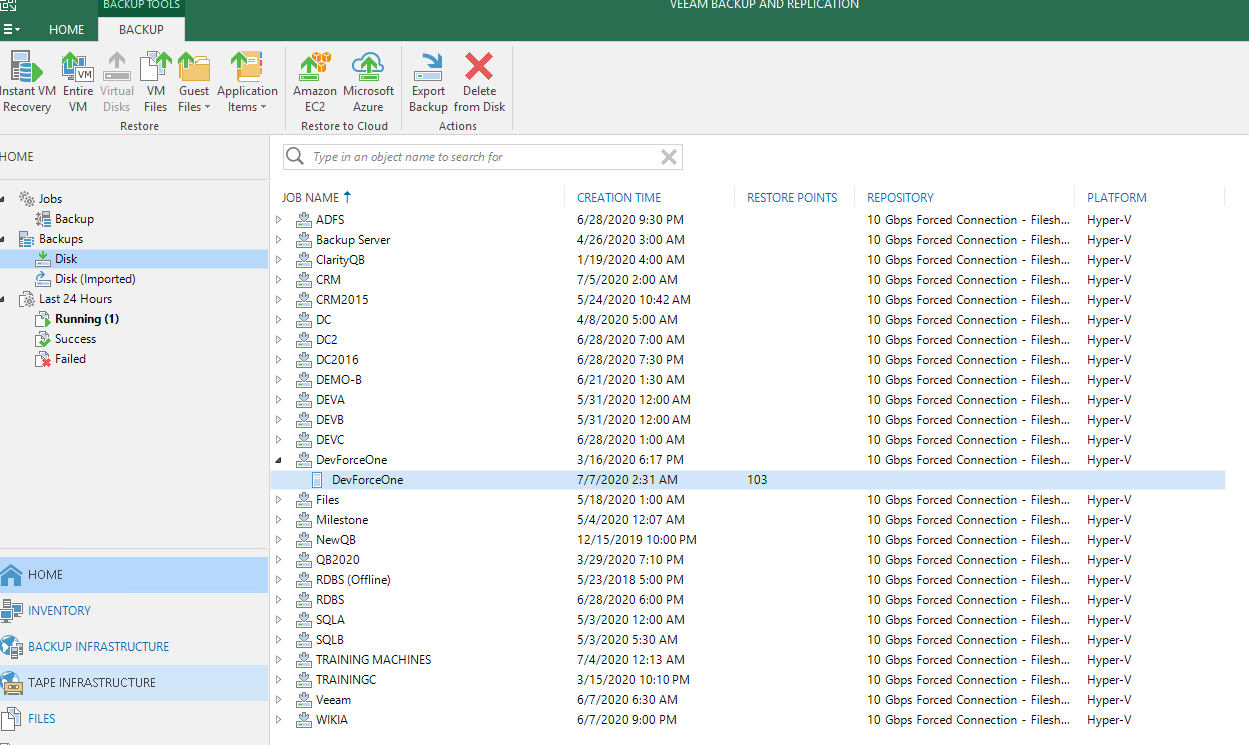Expand the WIKIA job row

pyautogui.click(x=279, y=719)
